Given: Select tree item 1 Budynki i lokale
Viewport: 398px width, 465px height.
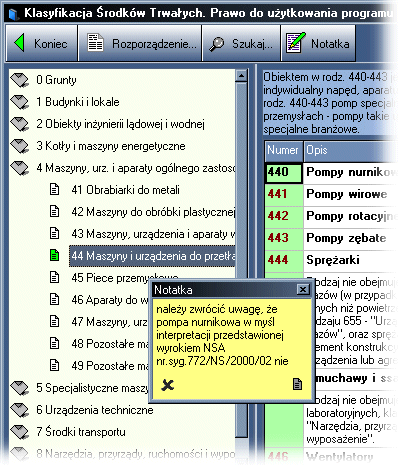Looking at the screenshot, I should pyautogui.click(x=78, y=102).
